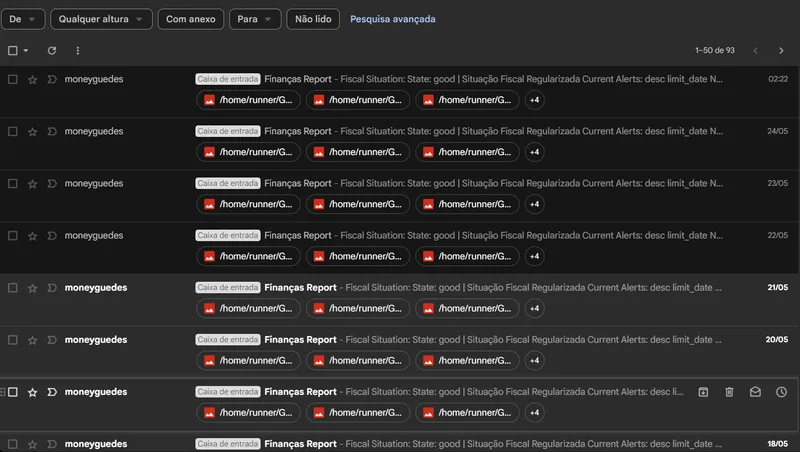Open Pesquisa avançada link

pyautogui.click(x=392, y=19)
